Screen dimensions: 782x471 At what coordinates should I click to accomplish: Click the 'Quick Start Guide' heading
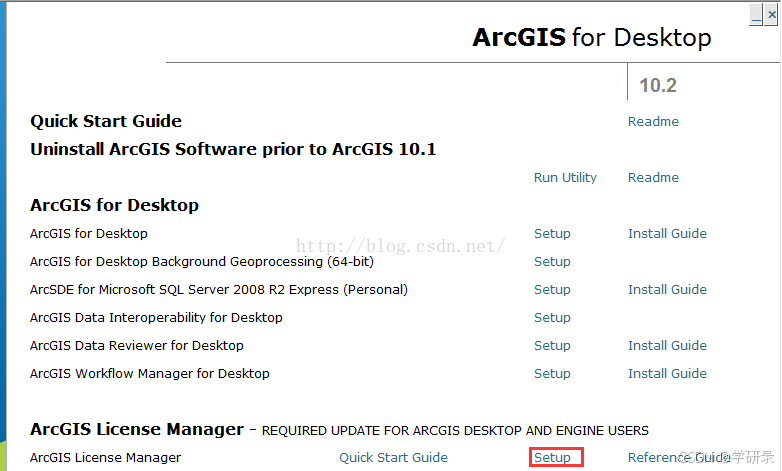point(106,121)
